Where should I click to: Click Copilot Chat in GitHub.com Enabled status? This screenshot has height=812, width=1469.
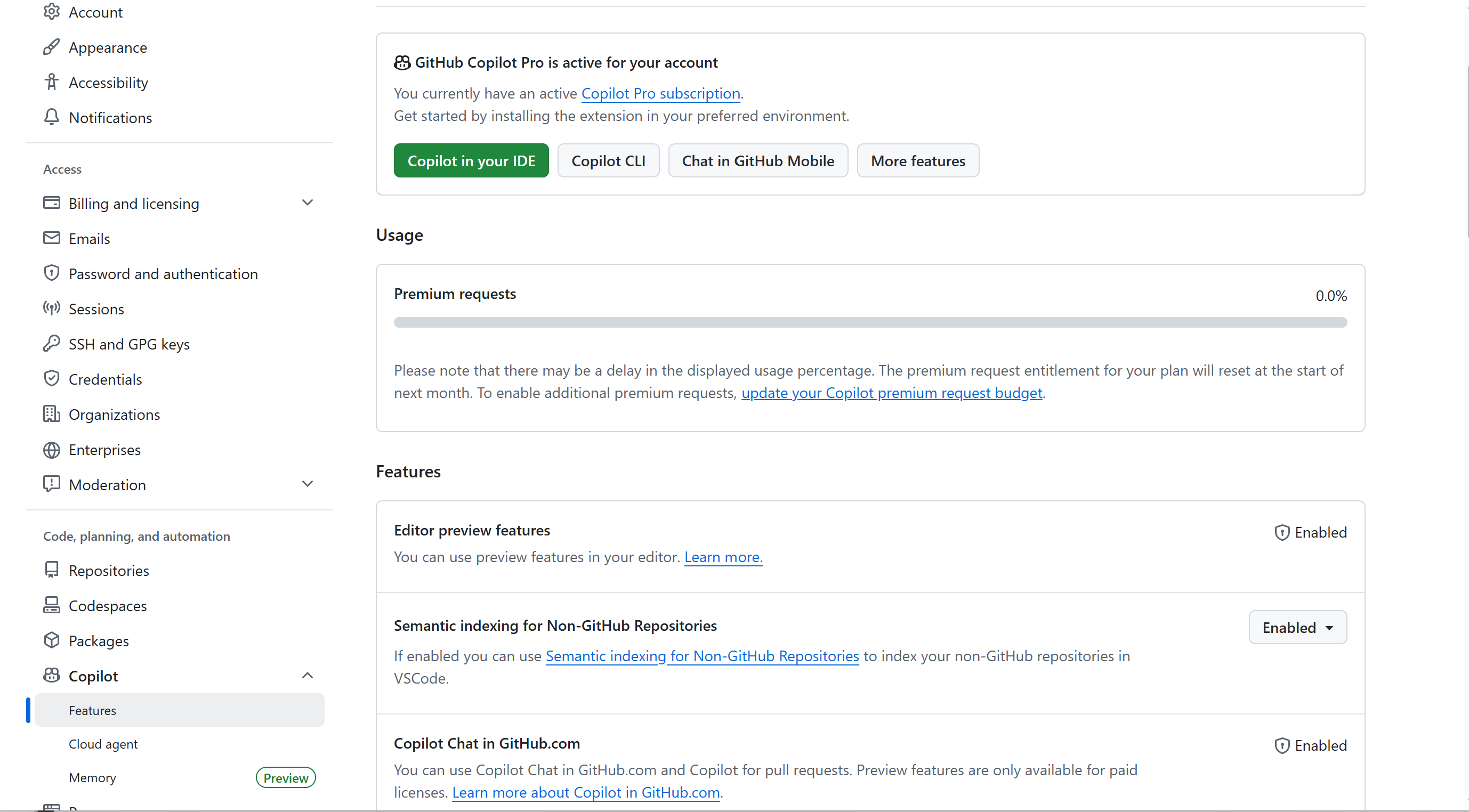(1311, 745)
